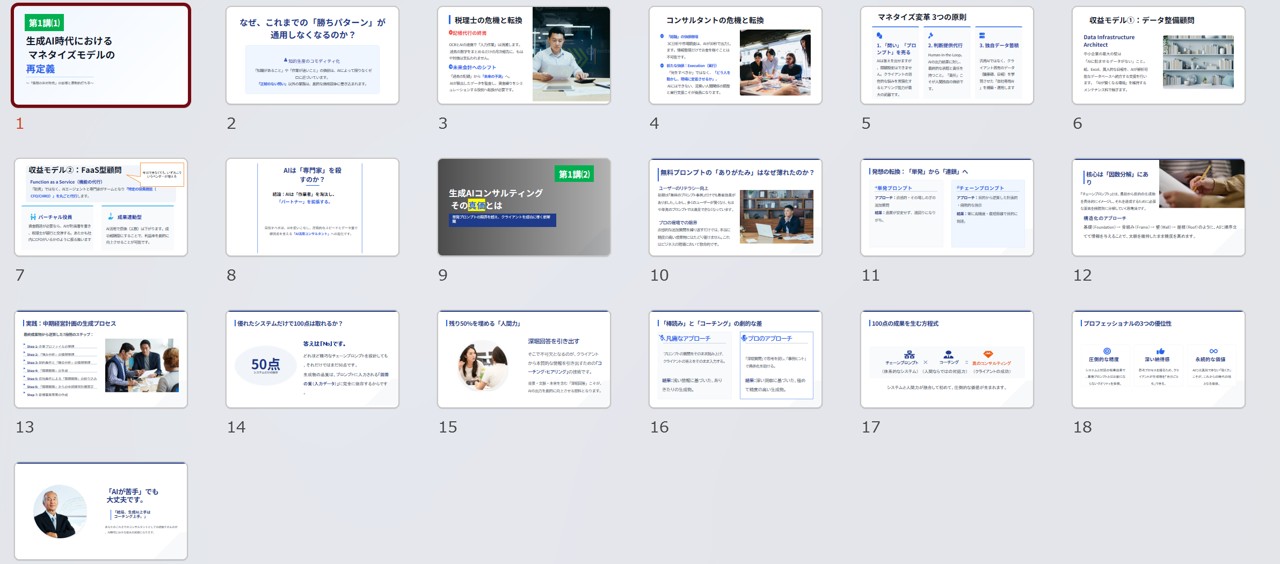Click the 圧倒的な精度 icon on slide 18
This screenshot has height=564, width=1280.
(x=1107, y=351)
